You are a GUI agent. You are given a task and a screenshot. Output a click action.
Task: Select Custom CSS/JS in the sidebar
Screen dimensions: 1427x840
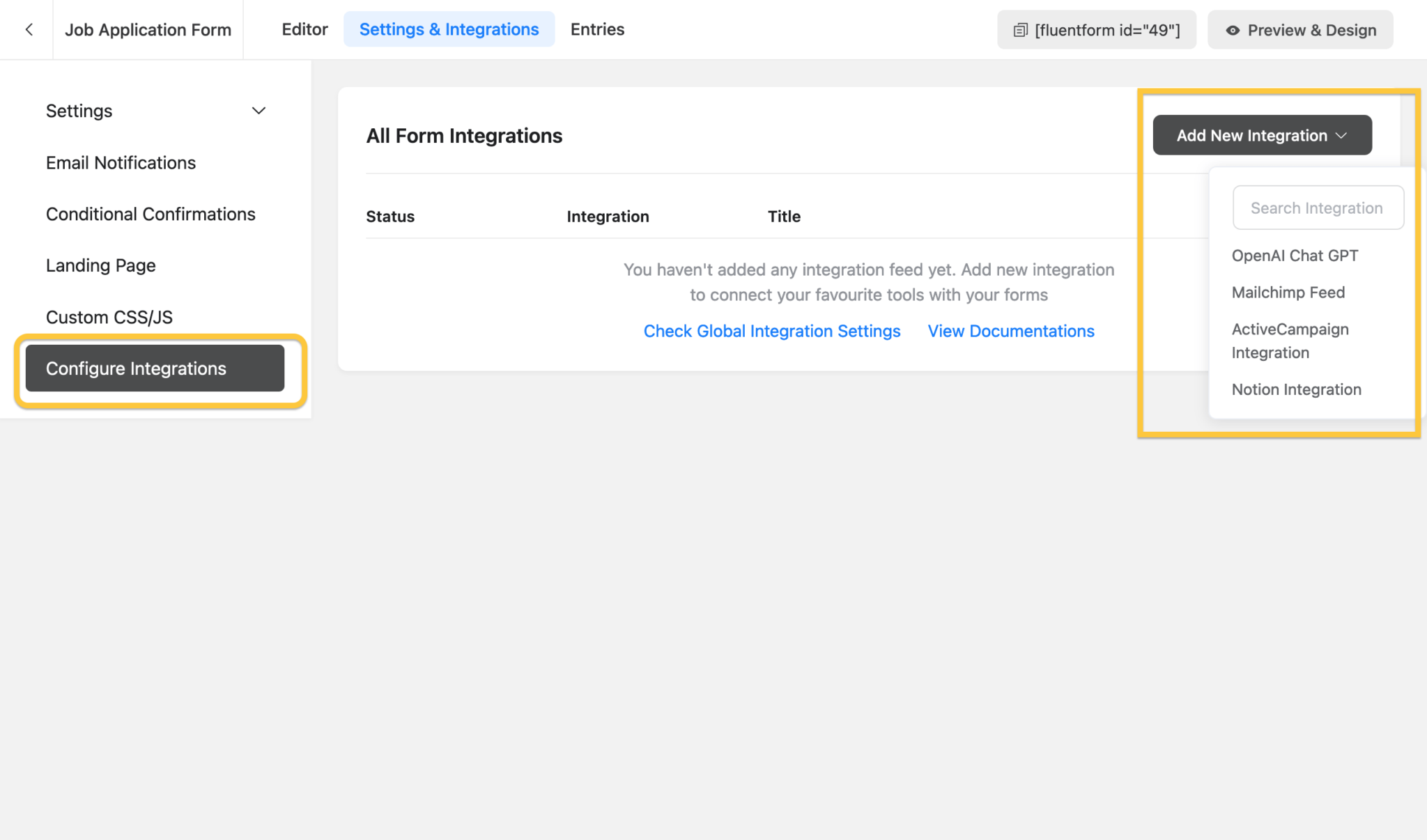109,317
